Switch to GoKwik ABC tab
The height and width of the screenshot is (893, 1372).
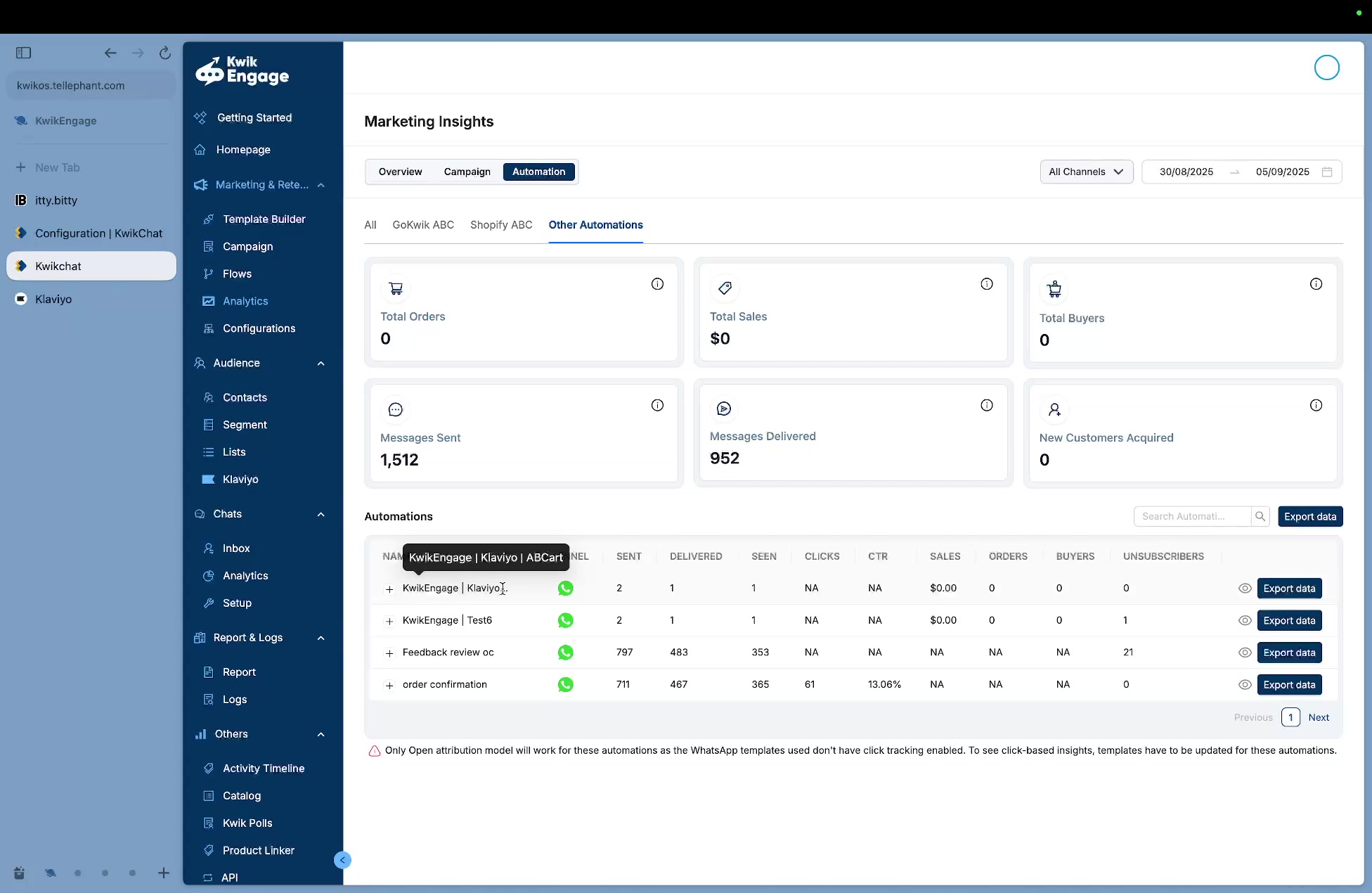coord(423,225)
